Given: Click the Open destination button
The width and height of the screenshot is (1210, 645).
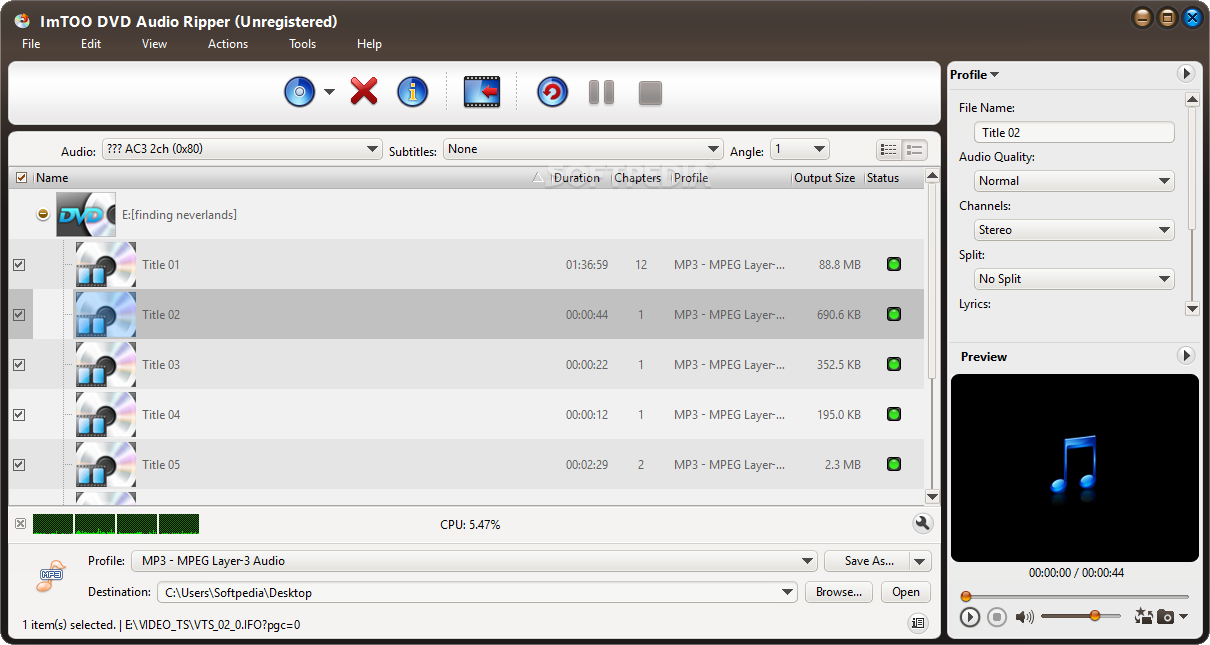Looking at the screenshot, I should point(906,592).
